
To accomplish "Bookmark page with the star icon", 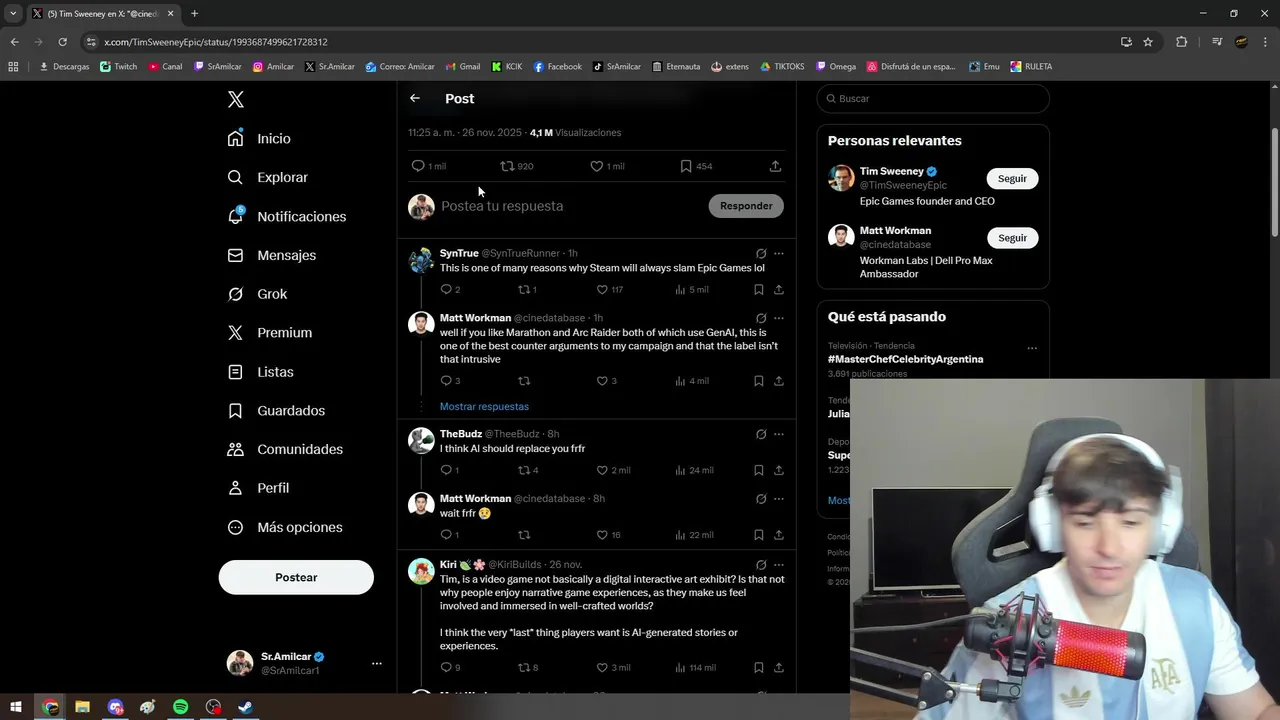I will click(x=1148, y=42).
